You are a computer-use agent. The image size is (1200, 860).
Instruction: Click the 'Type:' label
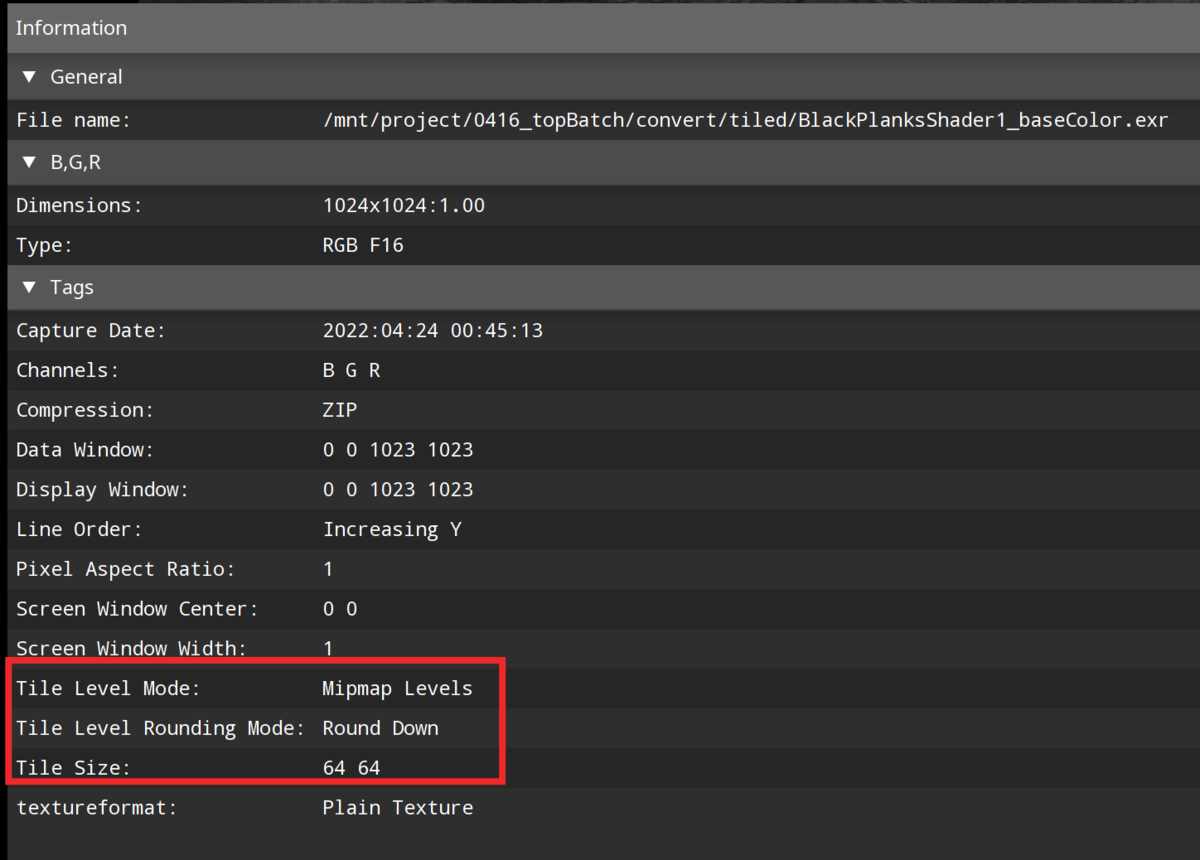[x=45, y=245]
